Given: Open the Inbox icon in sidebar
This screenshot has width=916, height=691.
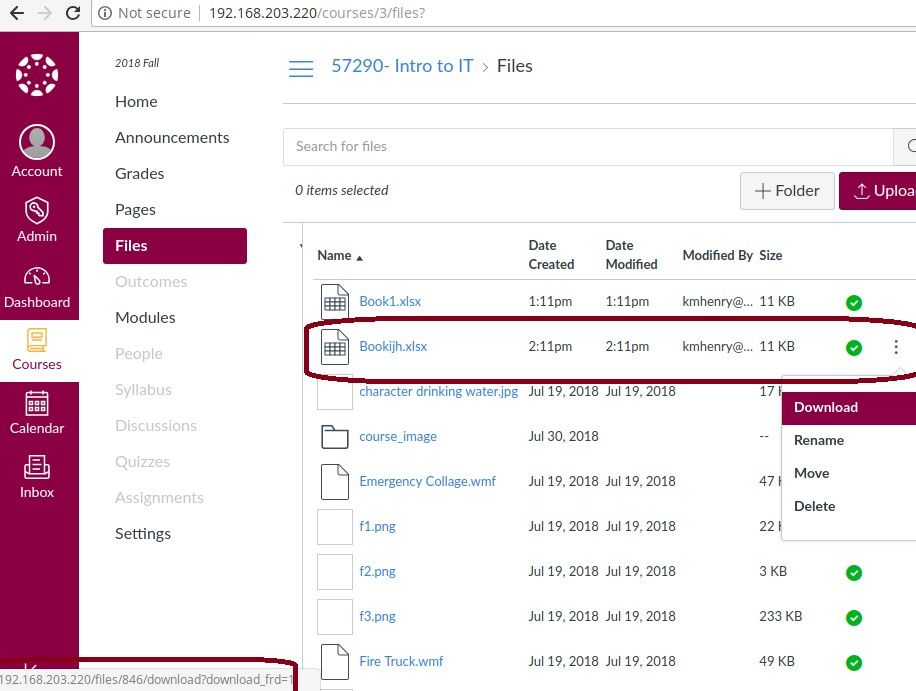Looking at the screenshot, I should (37, 467).
